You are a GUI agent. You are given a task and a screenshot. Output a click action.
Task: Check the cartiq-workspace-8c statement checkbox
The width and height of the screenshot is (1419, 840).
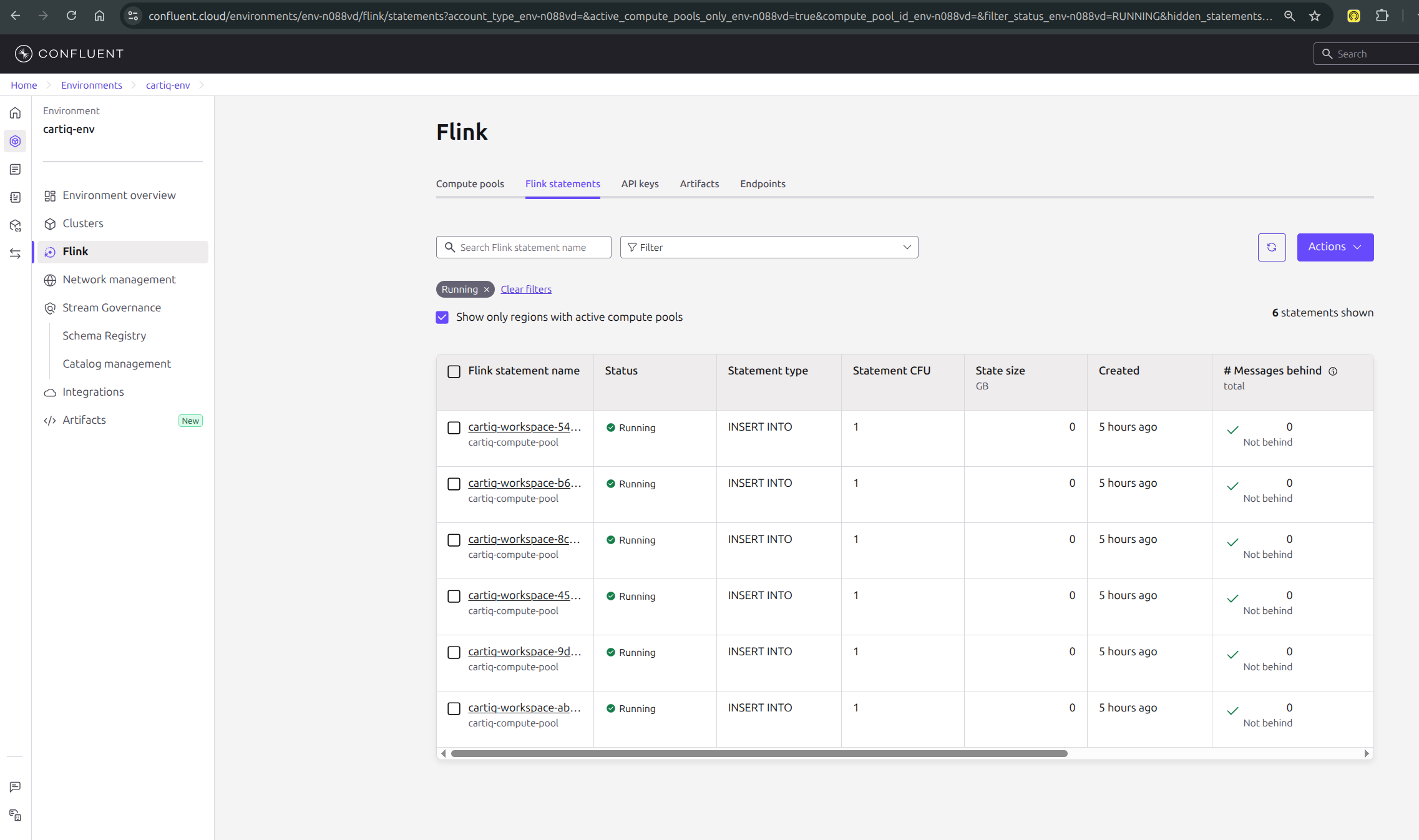pyautogui.click(x=454, y=540)
